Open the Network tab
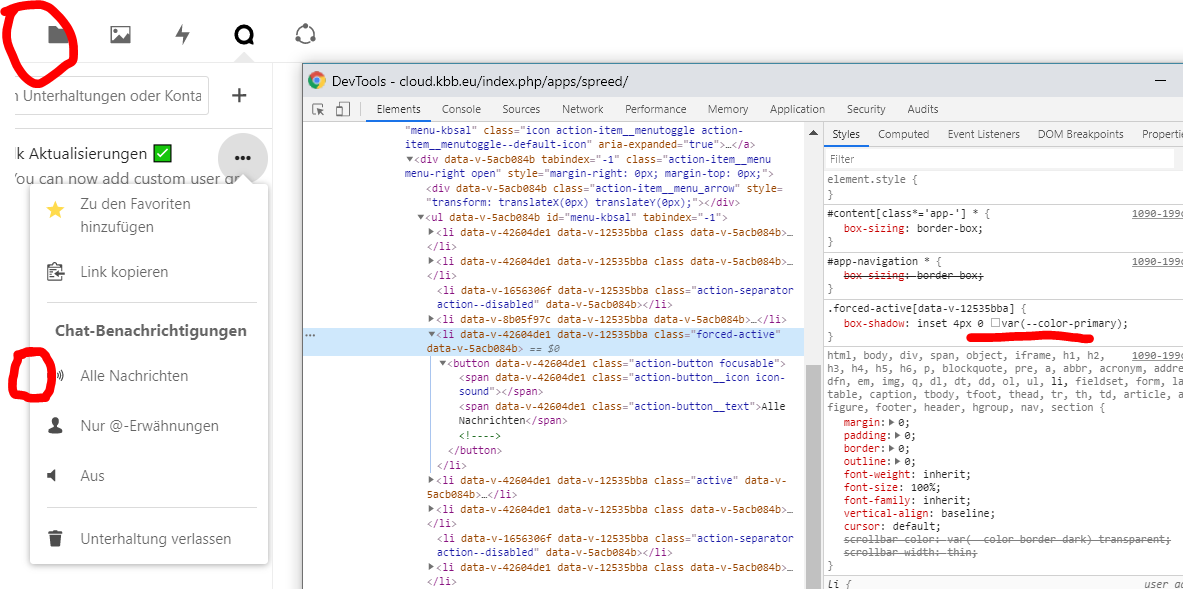This screenshot has height=589, width=1183. [582, 109]
